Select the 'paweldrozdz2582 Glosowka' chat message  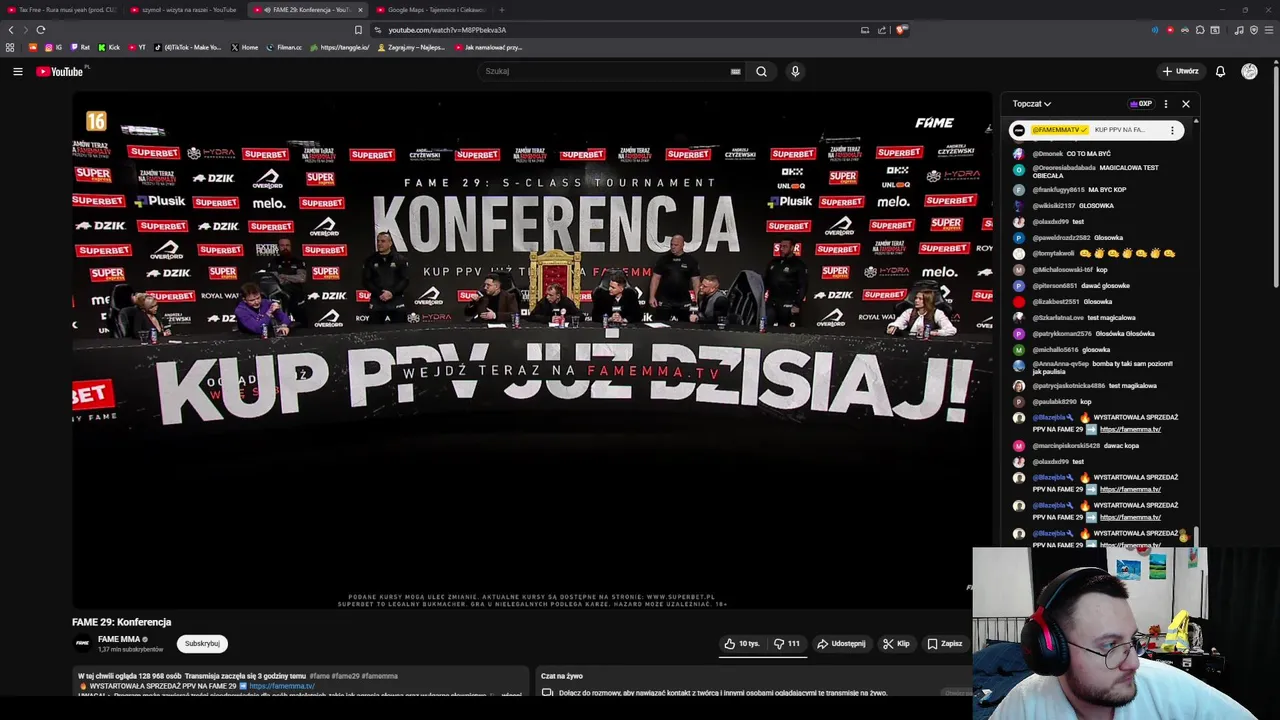tap(1098, 238)
